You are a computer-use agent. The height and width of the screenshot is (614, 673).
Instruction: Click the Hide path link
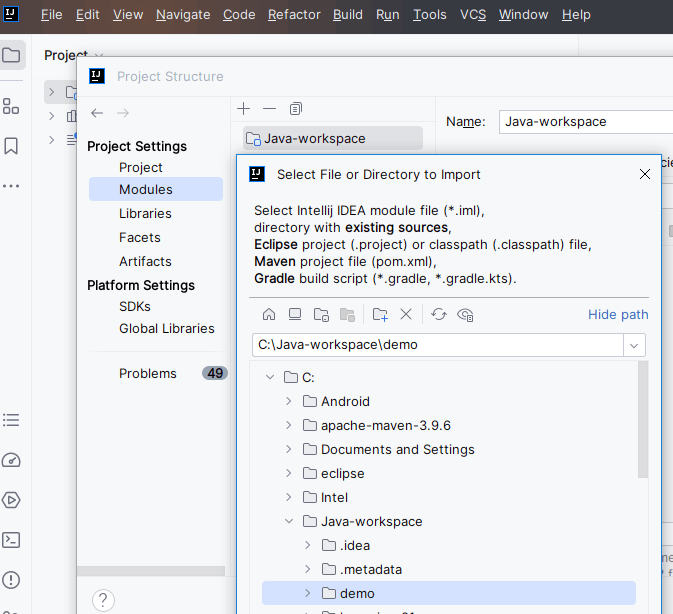[618, 315]
